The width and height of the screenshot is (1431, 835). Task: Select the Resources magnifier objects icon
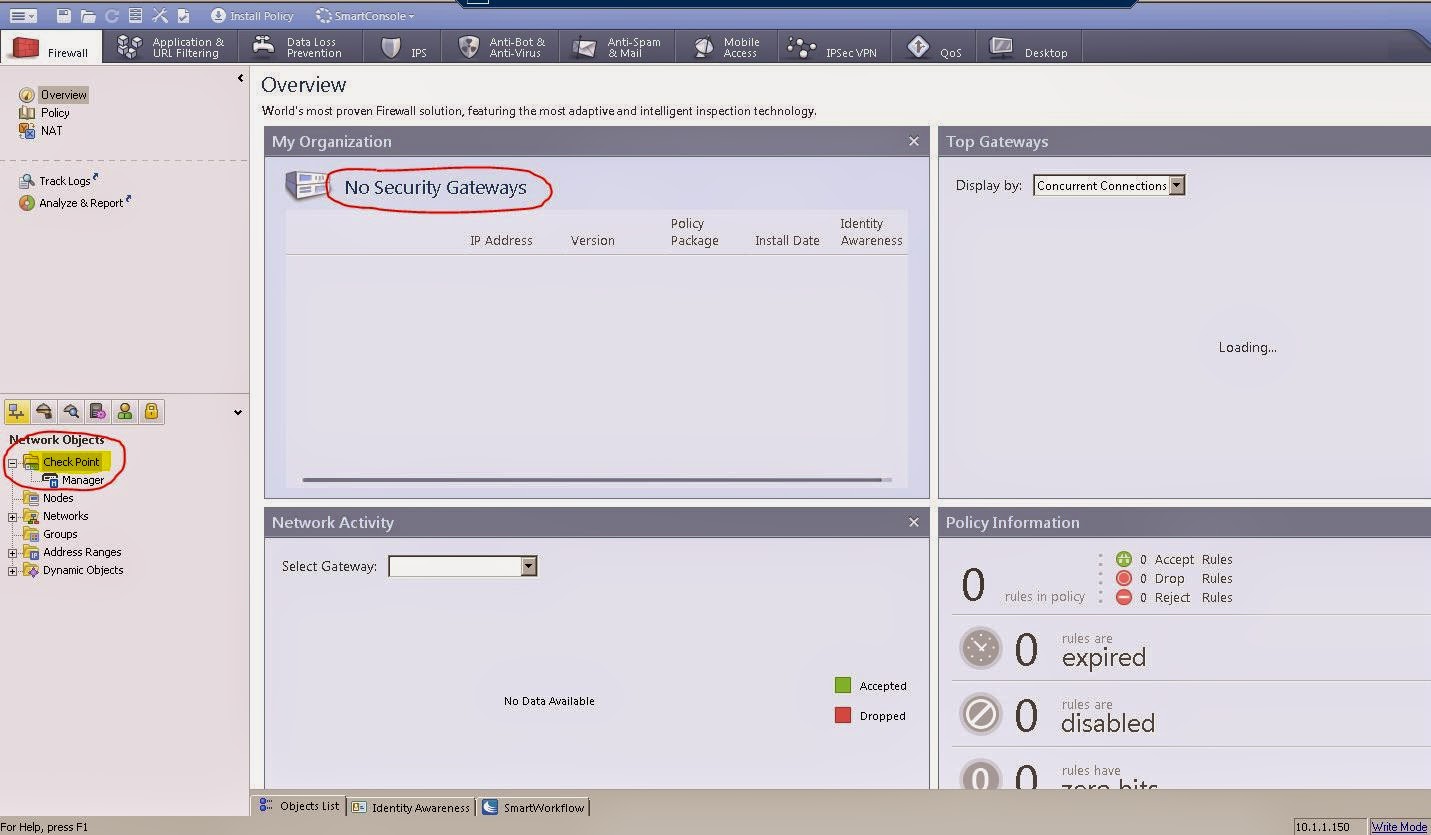pyautogui.click(x=71, y=411)
